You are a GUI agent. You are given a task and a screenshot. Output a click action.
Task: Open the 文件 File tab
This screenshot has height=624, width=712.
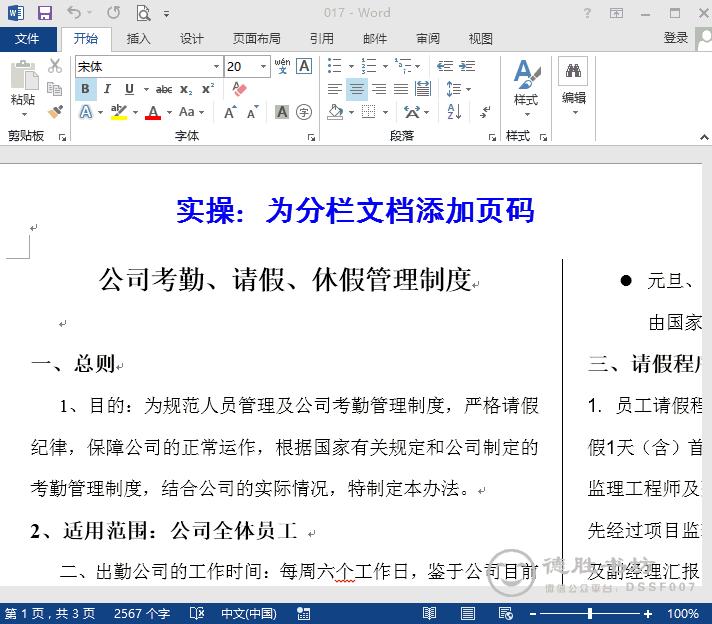point(27,39)
